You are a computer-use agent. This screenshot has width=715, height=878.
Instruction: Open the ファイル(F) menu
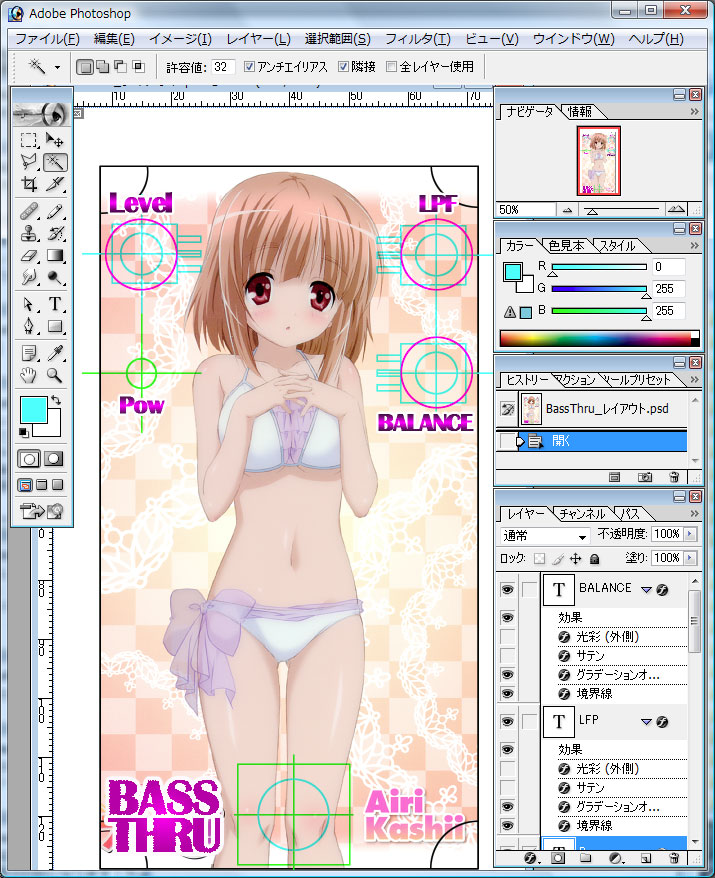click(x=47, y=39)
